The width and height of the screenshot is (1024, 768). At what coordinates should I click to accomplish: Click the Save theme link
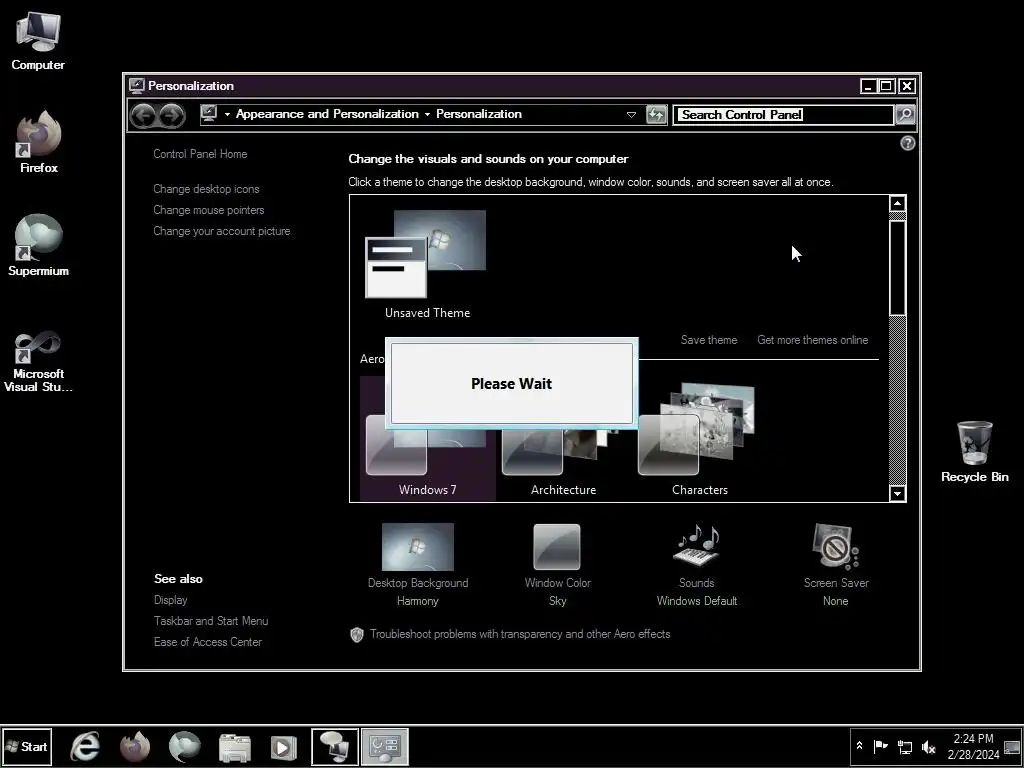coord(709,340)
